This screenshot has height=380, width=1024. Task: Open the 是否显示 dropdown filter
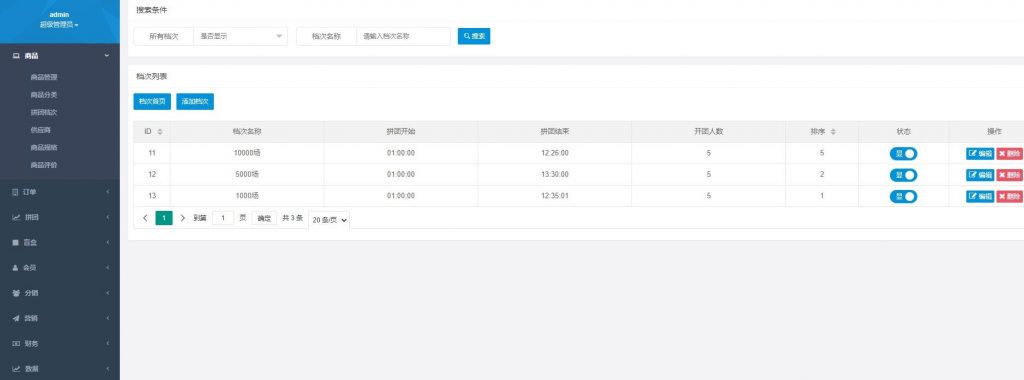[x=240, y=37]
